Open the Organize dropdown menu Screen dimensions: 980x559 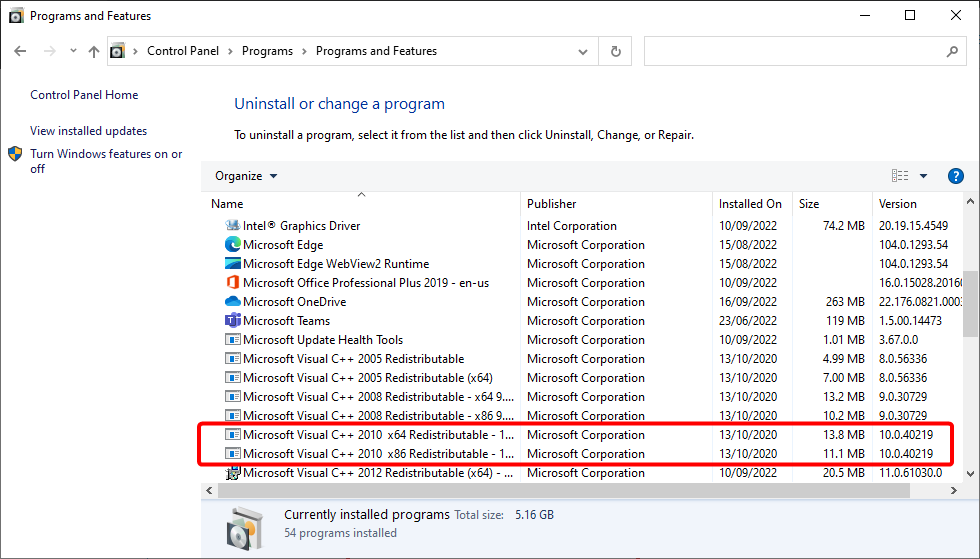pos(246,176)
